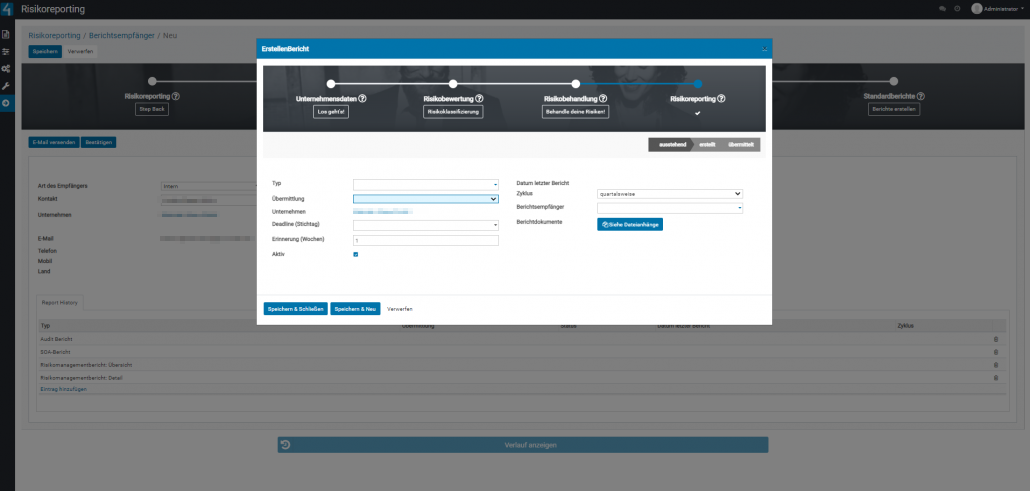Click help icon beside Risikobewertung
The height and width of the screenshot is (491, 1030).
tap(479, 99)
